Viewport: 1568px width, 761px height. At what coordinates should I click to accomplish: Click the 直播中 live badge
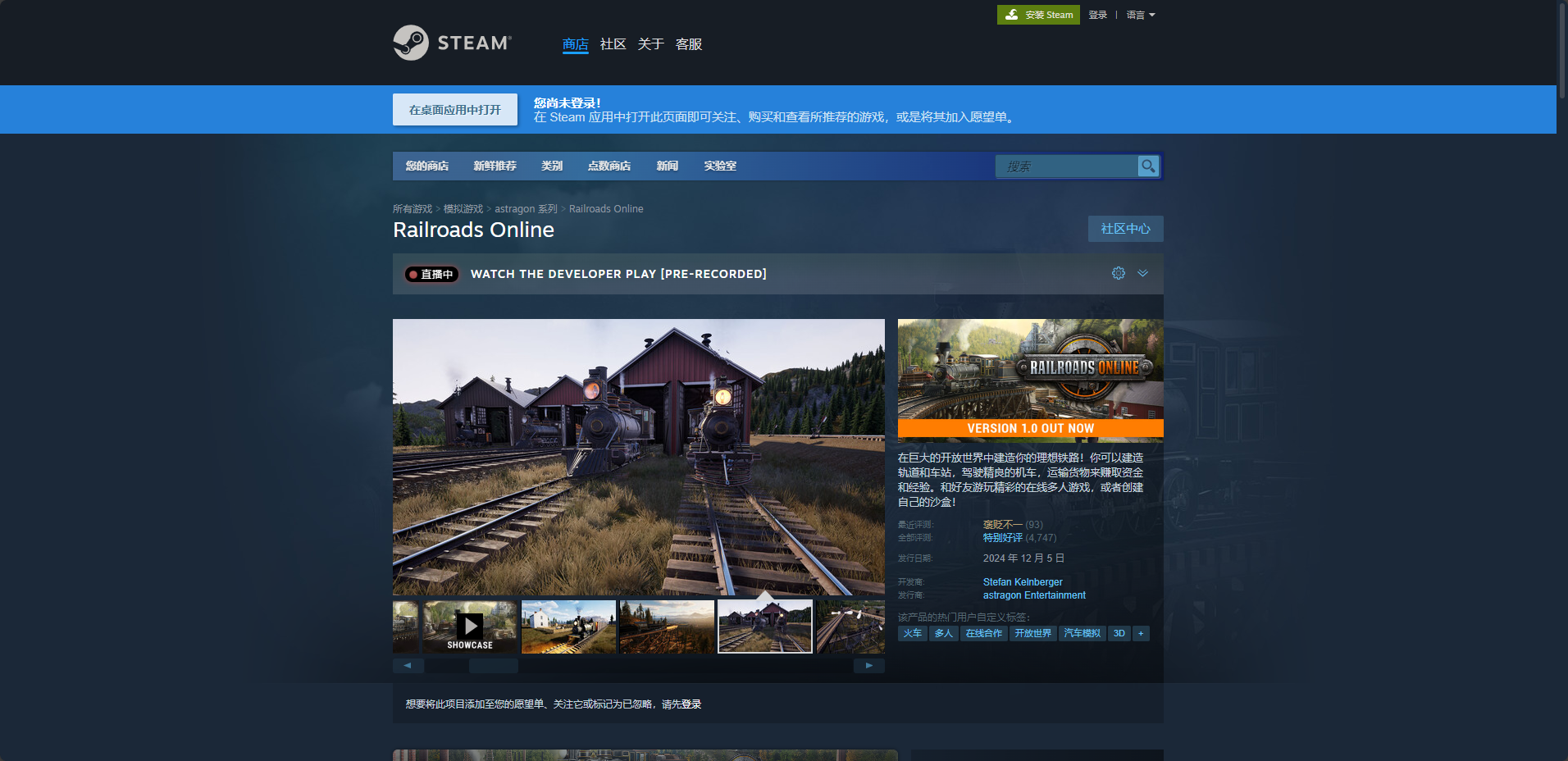(x=431, y=274)
